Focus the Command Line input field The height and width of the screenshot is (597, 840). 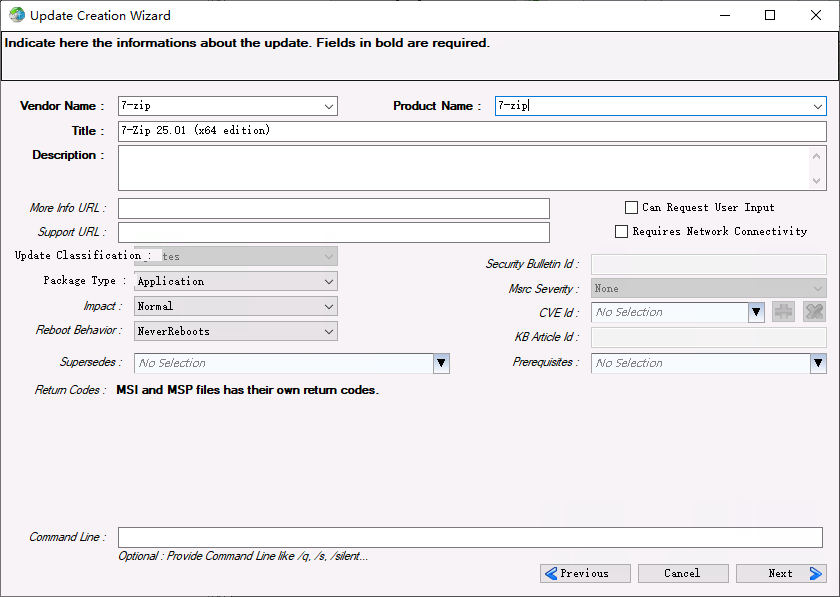tap(470, 538)
